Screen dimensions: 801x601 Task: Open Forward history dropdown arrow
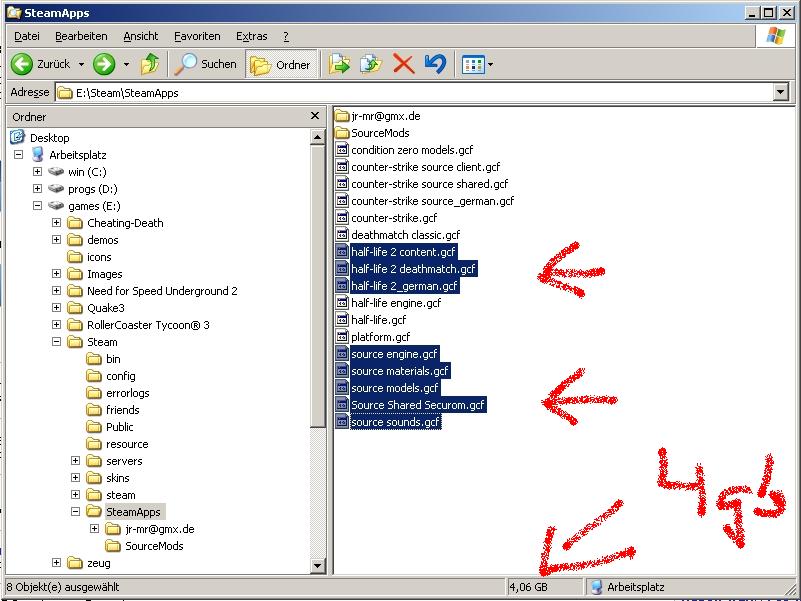pos(126,64)
